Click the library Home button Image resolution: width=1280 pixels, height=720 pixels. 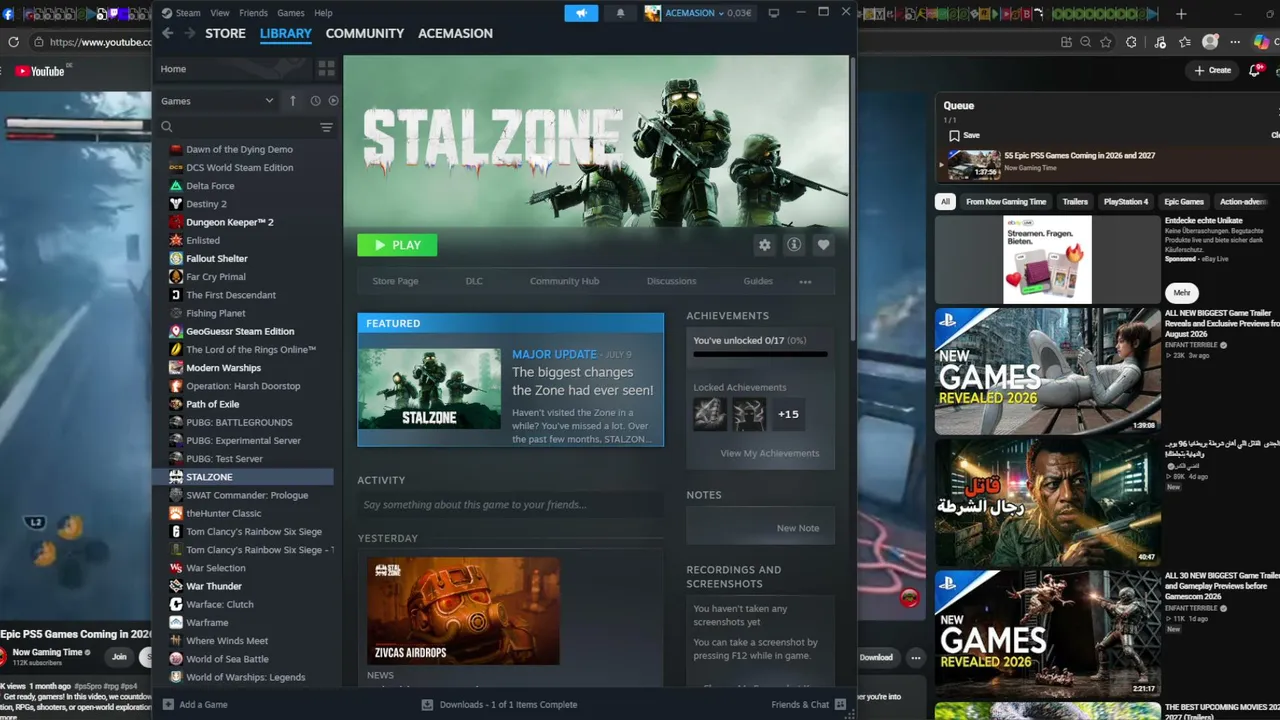232,69
